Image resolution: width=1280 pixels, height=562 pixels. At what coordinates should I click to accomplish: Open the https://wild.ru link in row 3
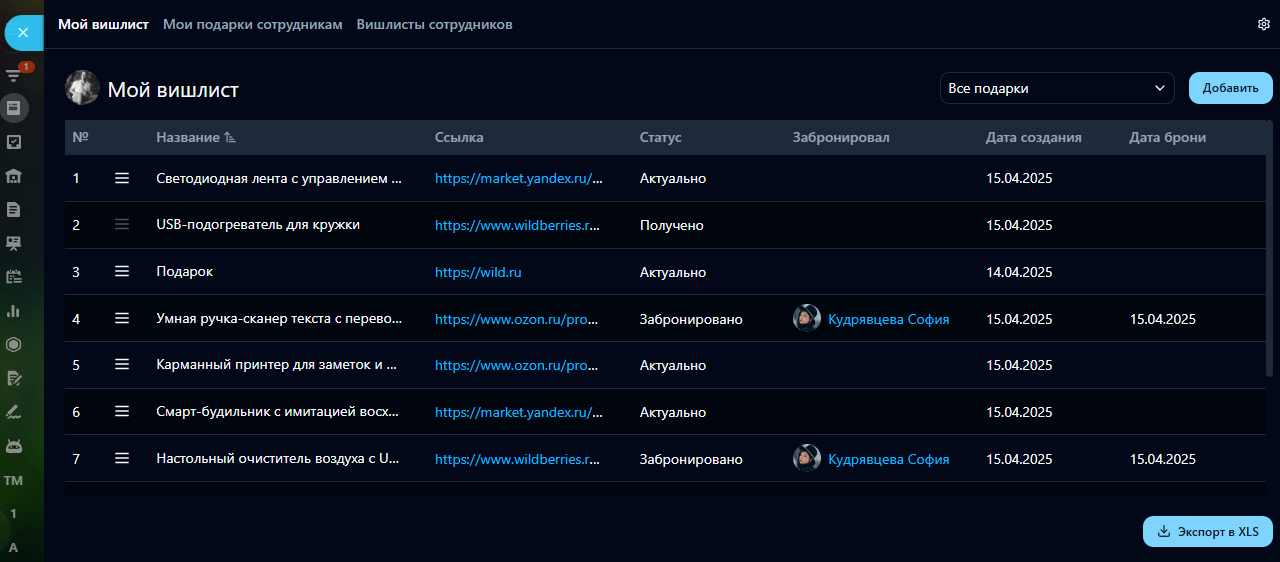click(x=478, y=272)
